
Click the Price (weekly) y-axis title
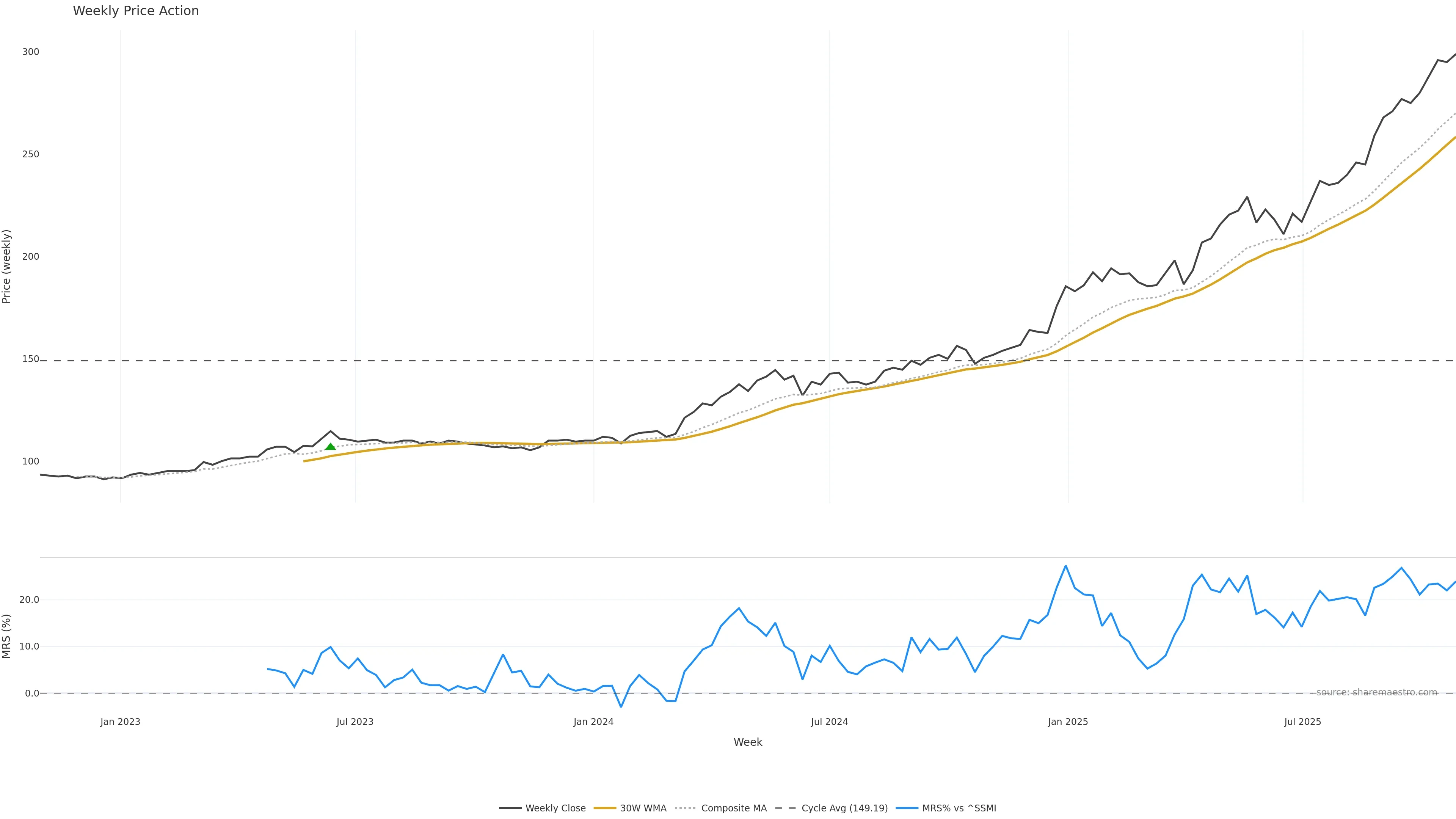[7, 266]
